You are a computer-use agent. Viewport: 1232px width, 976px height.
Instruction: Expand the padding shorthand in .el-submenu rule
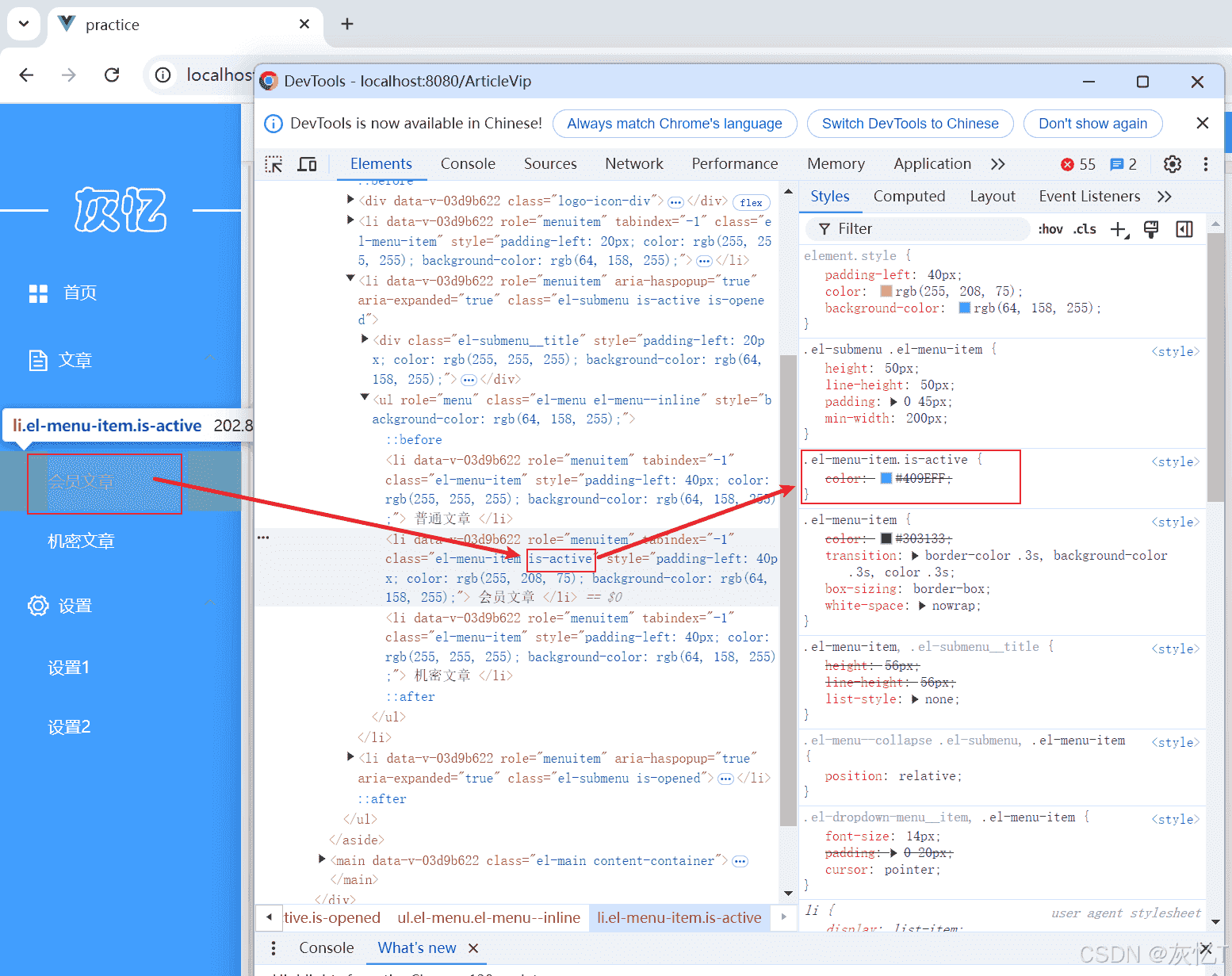(x=894, y=402)
